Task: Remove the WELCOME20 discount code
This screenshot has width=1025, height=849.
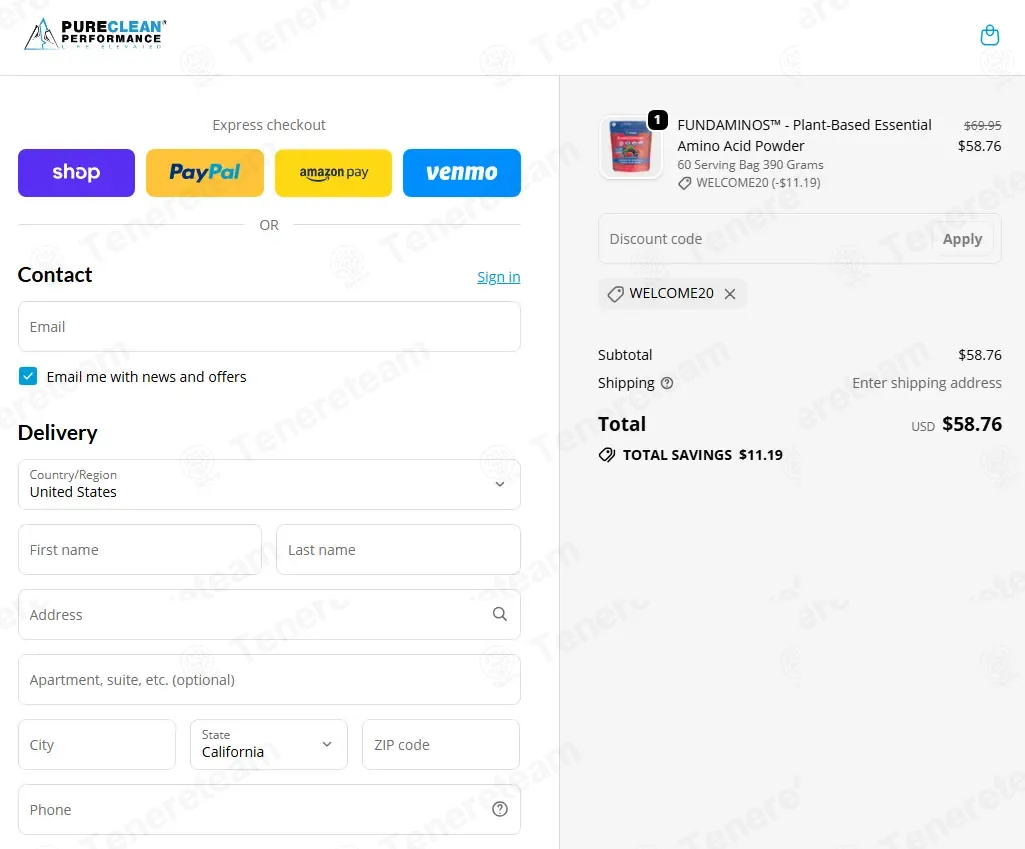Action: (730, 294)
